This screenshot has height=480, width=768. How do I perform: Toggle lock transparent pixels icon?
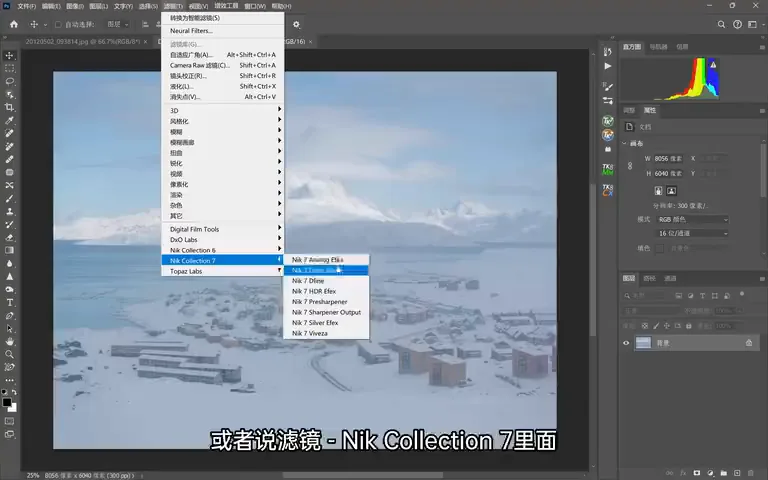tap(645, 326)
